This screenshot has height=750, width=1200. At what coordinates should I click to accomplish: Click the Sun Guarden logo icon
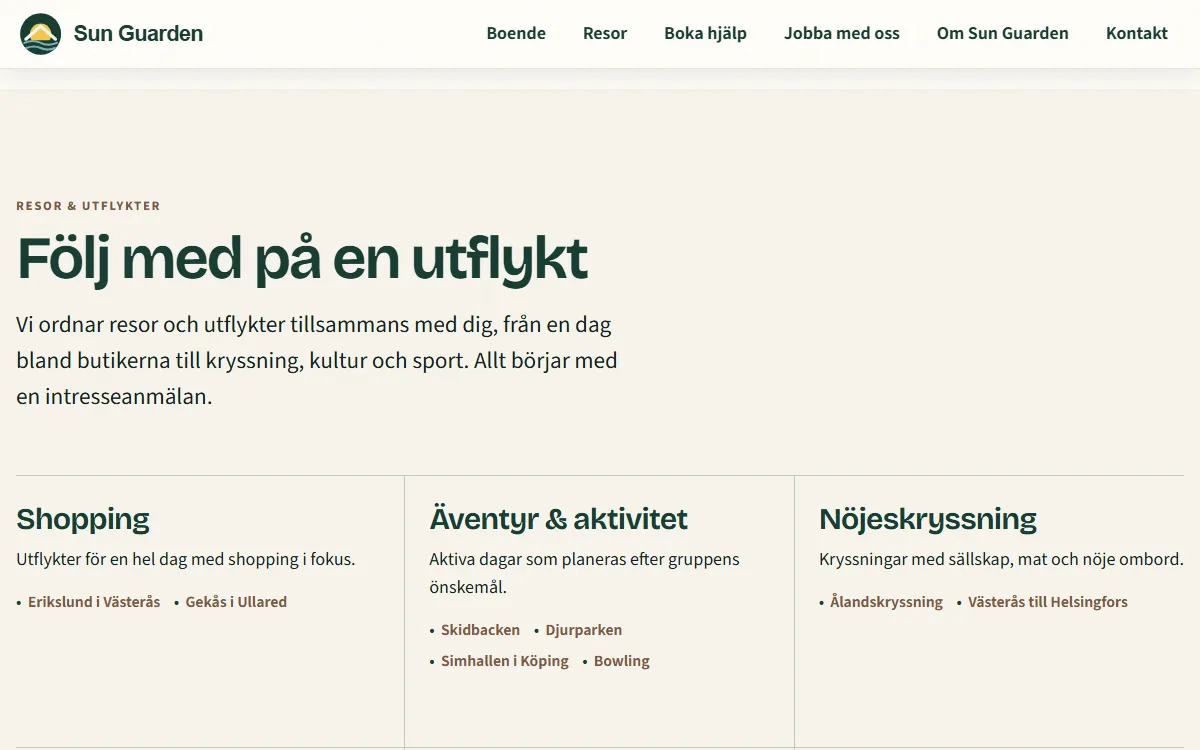(x=40, y=34)
